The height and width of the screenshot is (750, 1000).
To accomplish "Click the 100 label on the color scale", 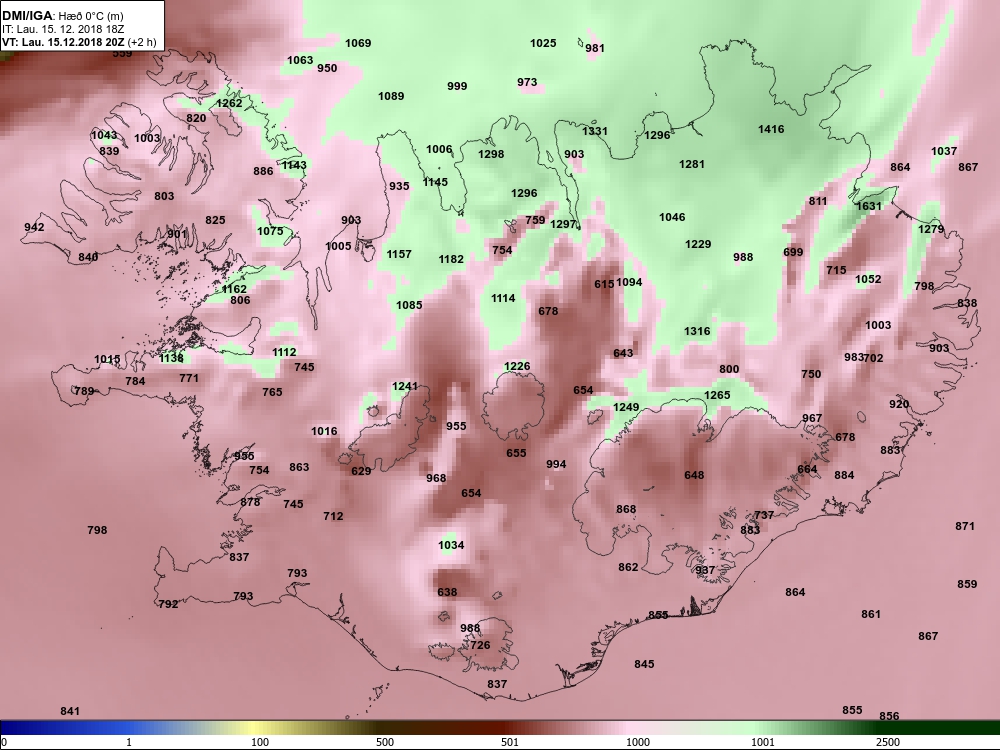I will click(260, 742).
